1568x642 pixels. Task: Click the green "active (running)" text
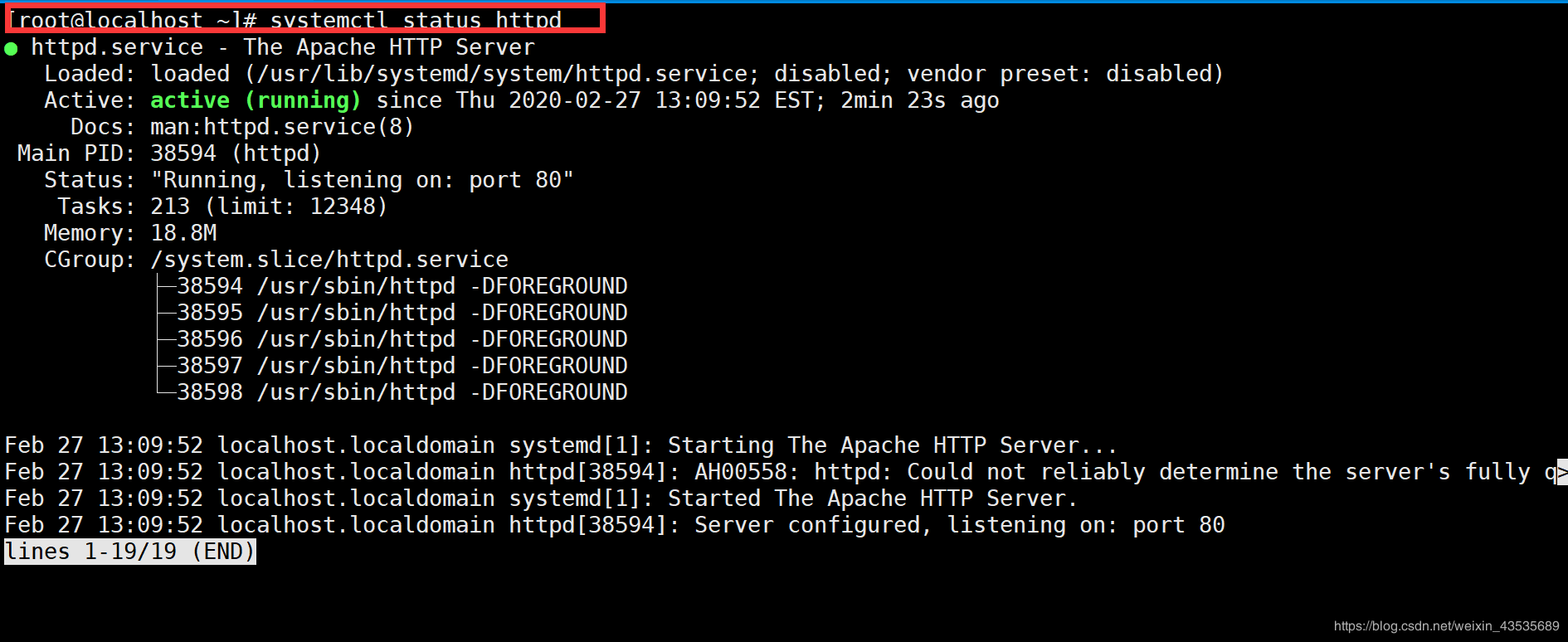(255, 100)
